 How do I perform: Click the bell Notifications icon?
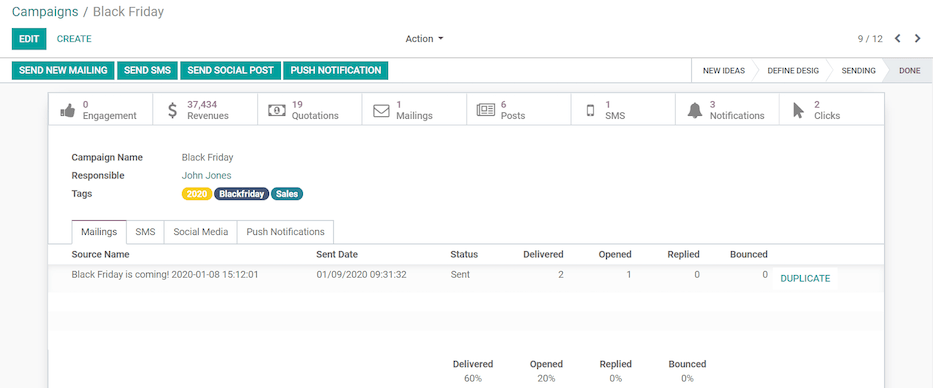[694, 111]
